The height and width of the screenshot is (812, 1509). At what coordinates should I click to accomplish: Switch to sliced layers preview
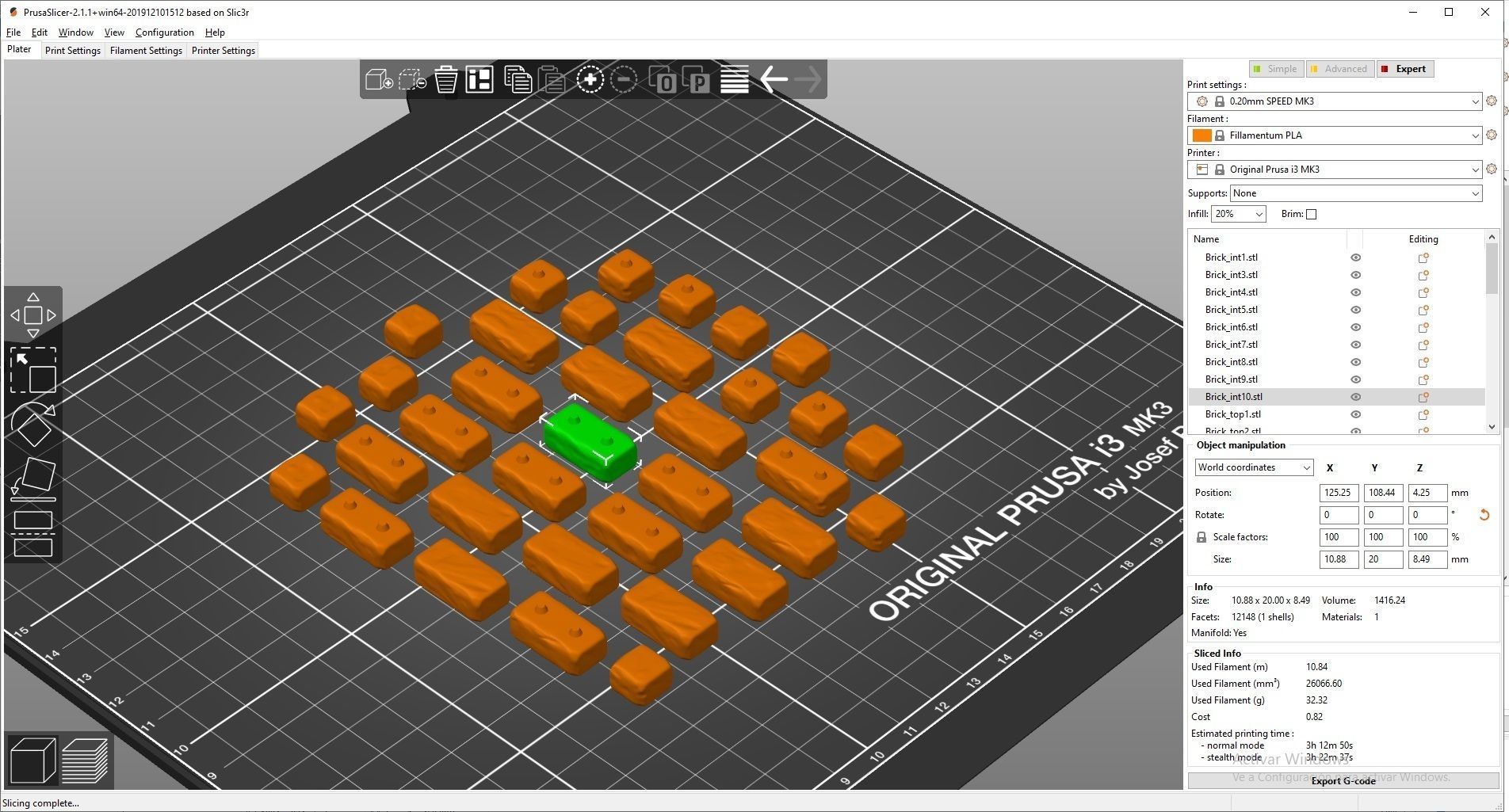(84, 761)
